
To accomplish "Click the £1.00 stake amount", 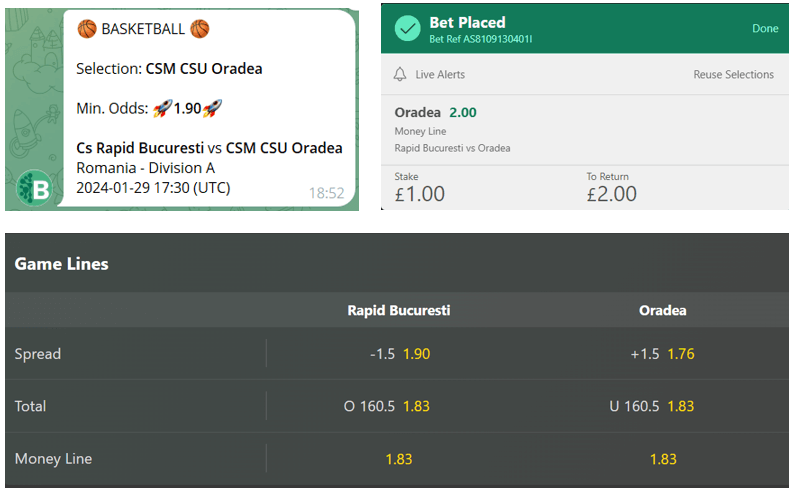I will (420, 194).
